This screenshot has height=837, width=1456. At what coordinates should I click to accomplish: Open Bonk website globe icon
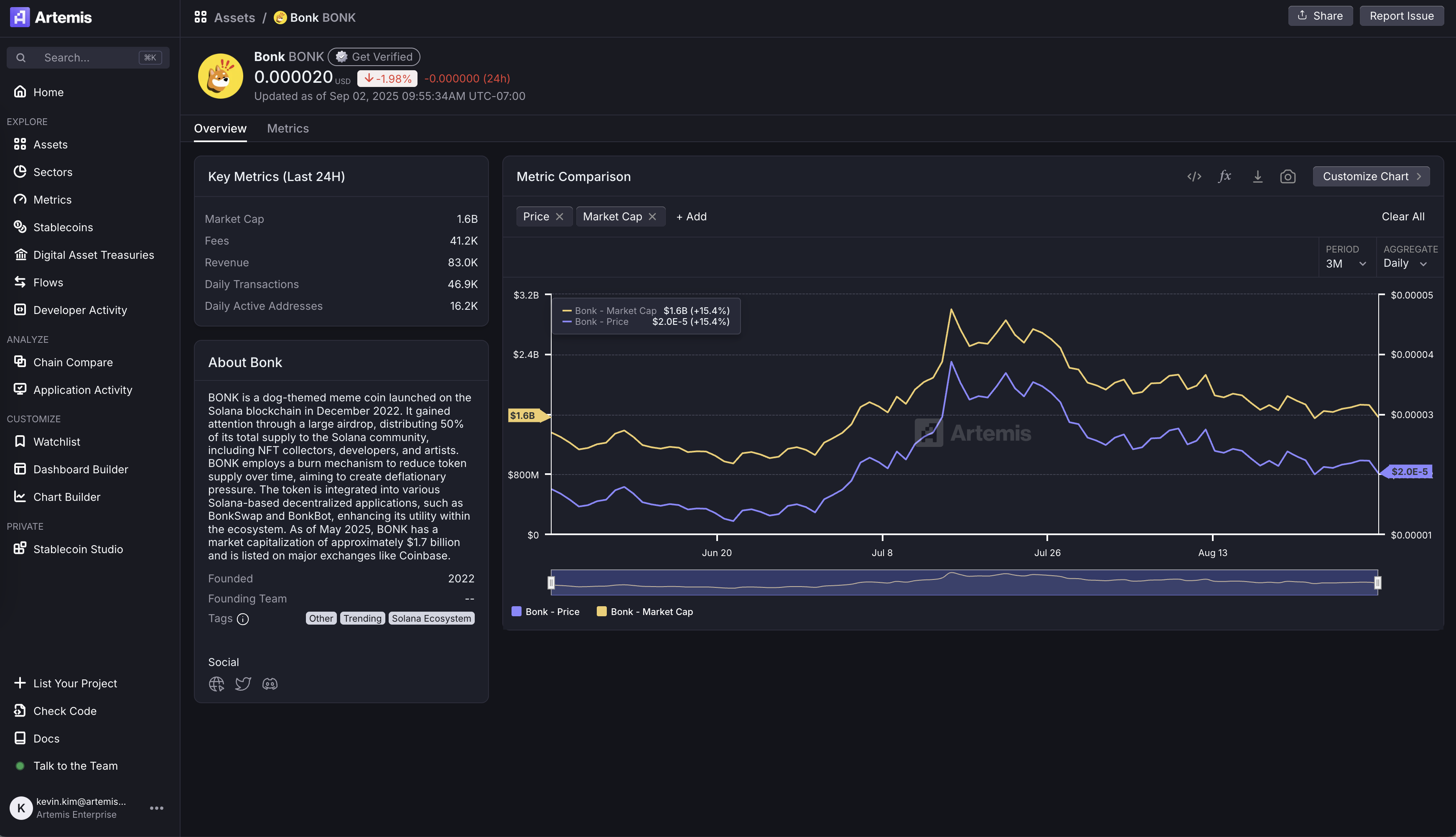pyautogui.click(x=216, y=684)
